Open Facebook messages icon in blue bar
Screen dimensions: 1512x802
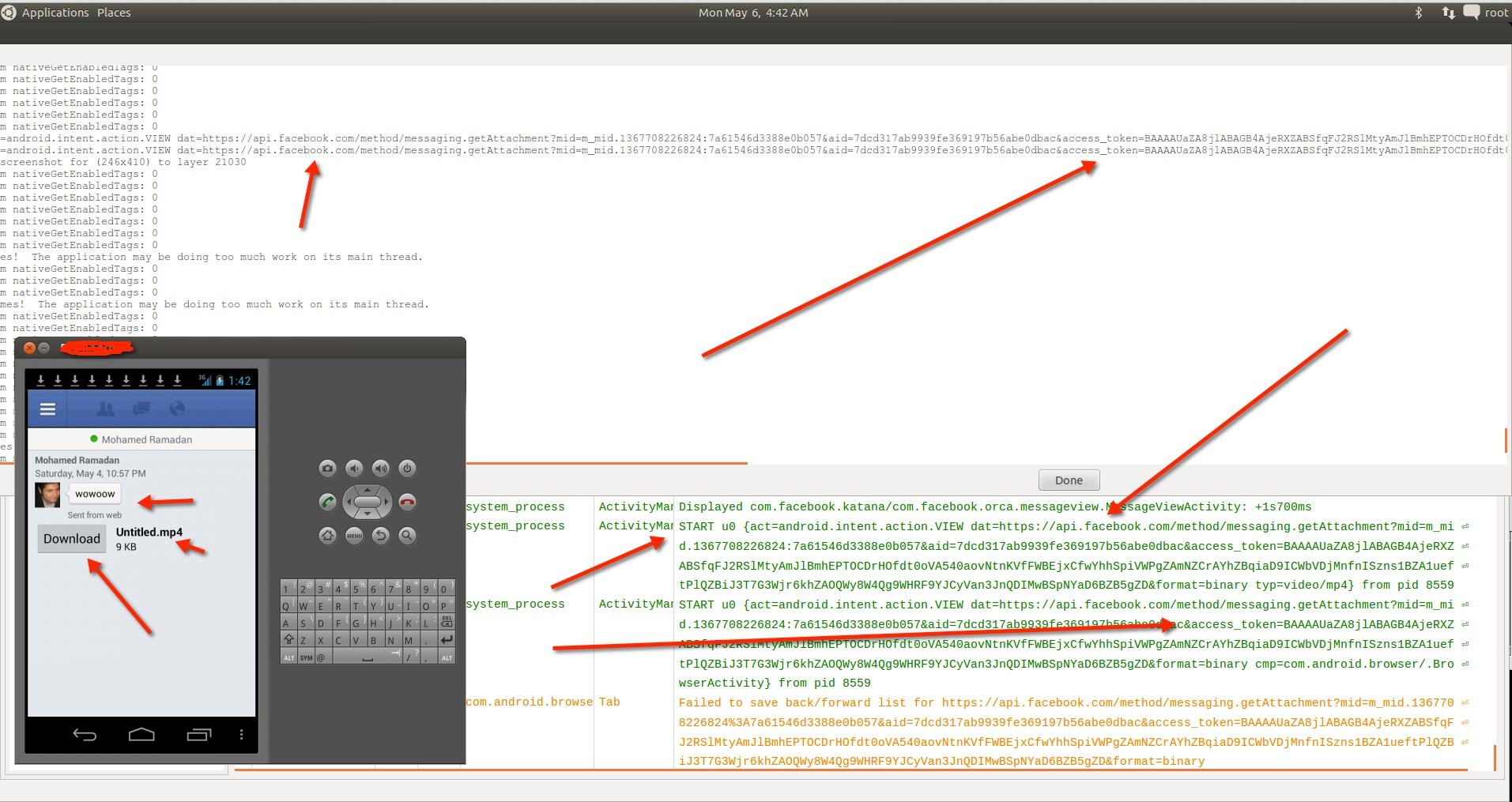pyautogui.click(x=141, y=409)
